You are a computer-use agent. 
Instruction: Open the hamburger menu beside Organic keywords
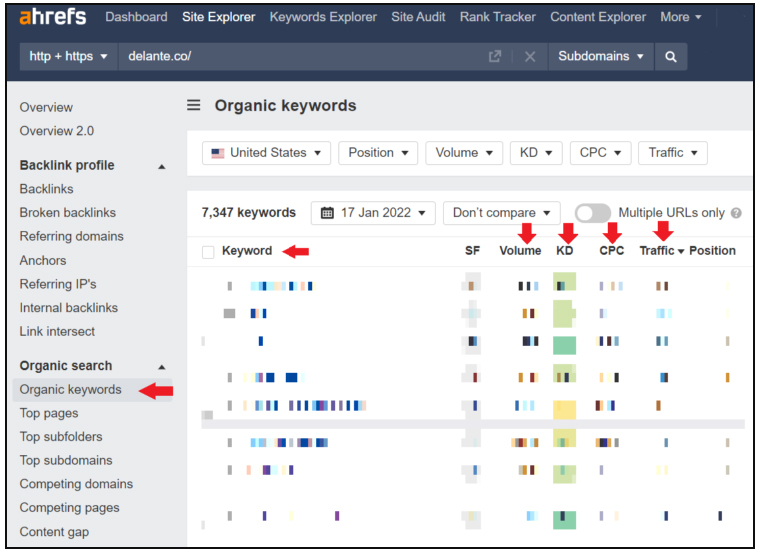(193, 105)
